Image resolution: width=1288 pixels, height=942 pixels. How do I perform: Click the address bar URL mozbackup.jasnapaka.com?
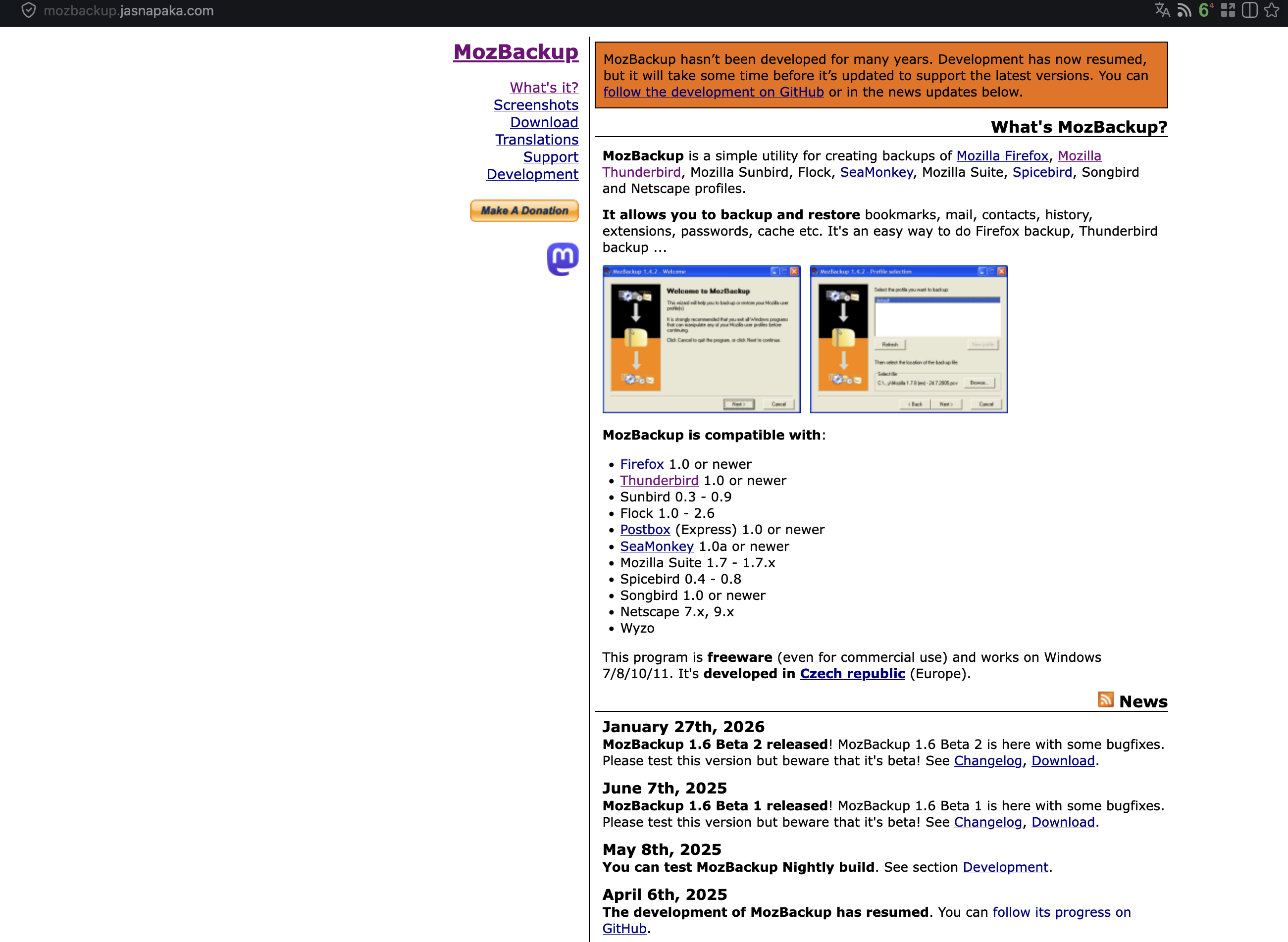pos(128,10)
